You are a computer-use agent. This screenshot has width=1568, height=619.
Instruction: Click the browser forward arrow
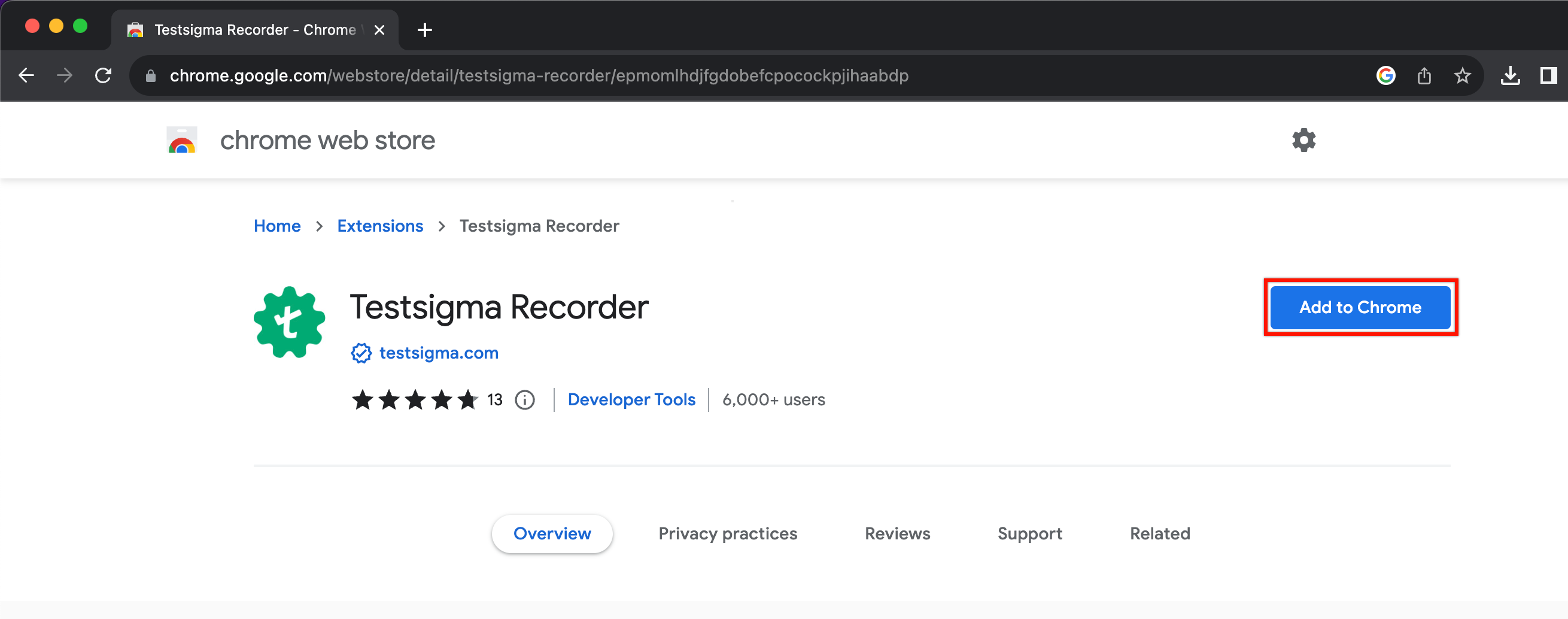pyautogui.click(x=64, y=75)
